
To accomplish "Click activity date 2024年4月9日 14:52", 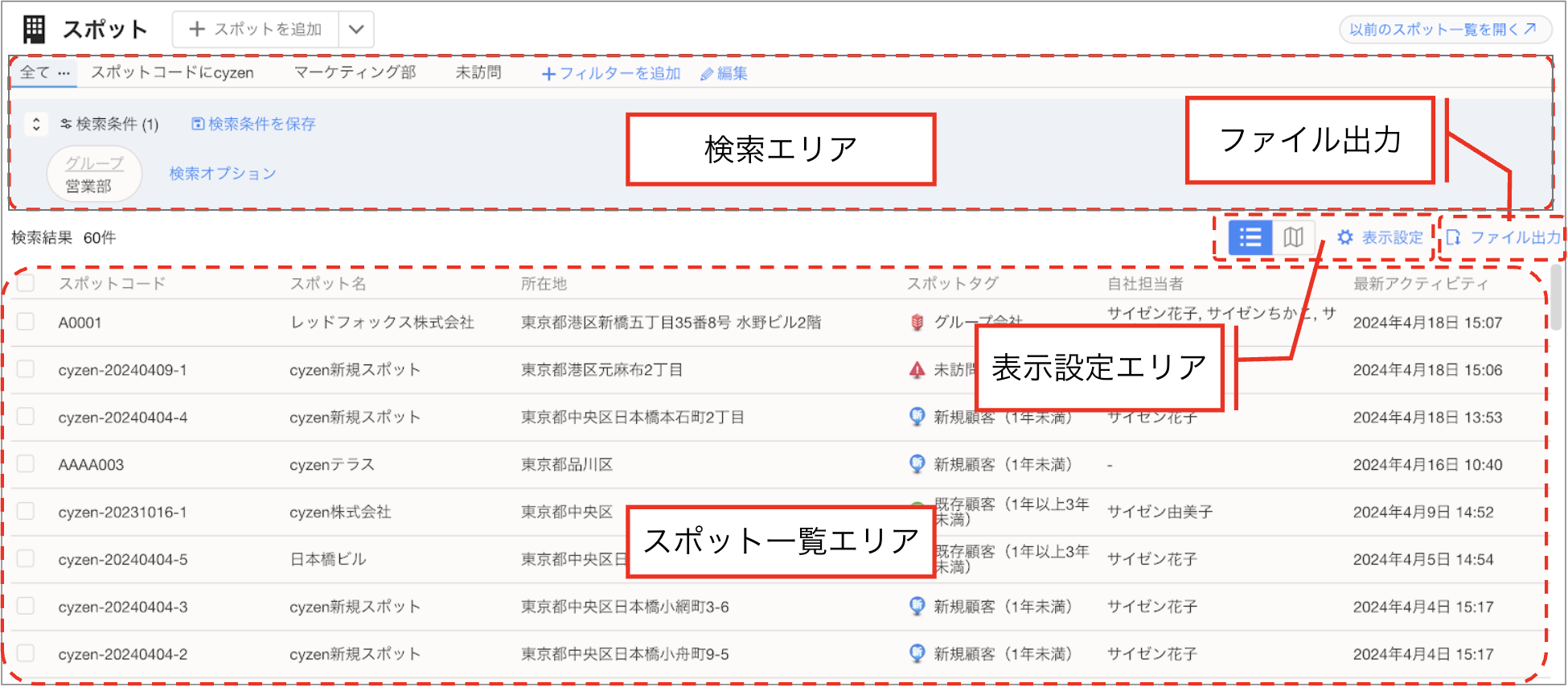I will tap(1423, 512).
